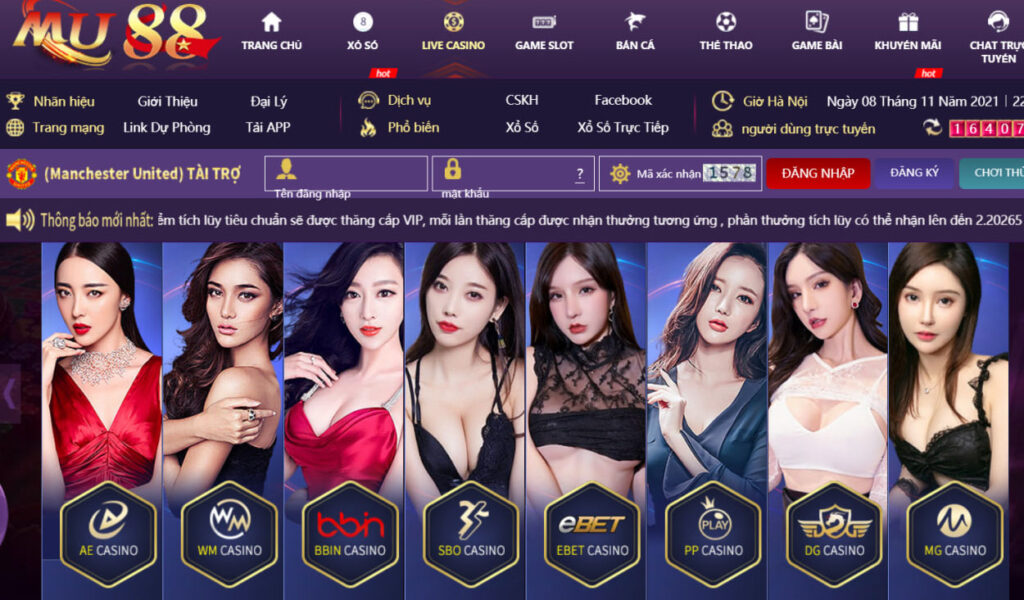Click the MU88 logo
Screen dimensions: 1024x600
114,34
